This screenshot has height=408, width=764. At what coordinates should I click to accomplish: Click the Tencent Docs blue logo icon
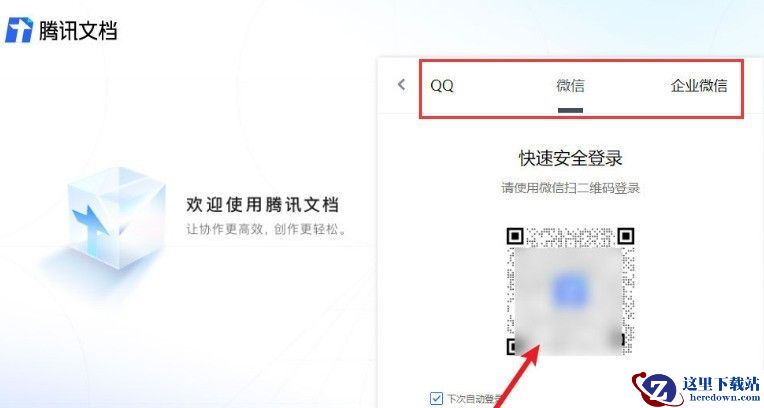point(19,30)
